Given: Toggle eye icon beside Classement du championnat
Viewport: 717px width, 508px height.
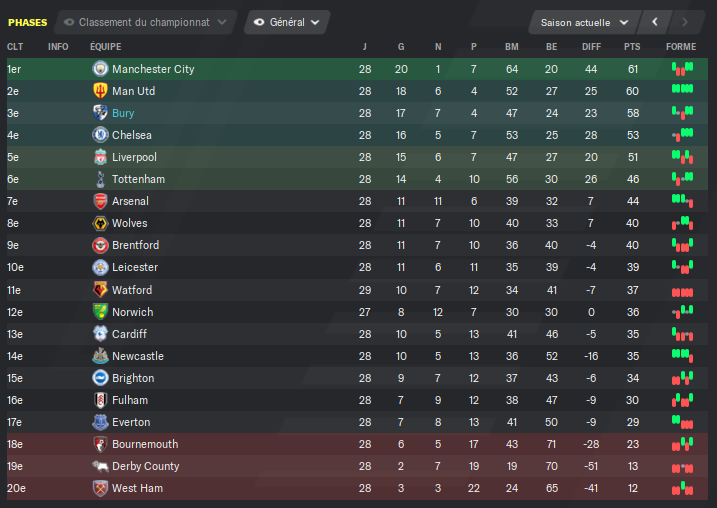Looking at the screenshot, I should point(69,22).
